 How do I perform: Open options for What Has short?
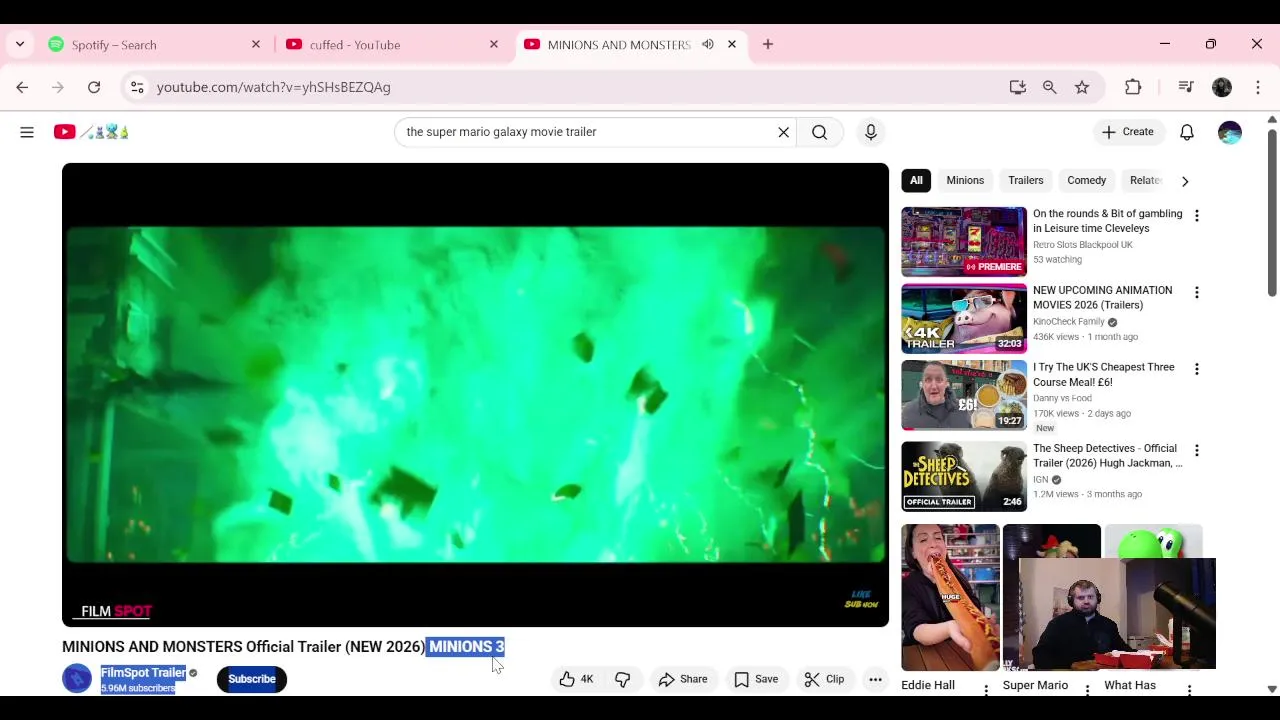click(x=1189, y=690)
